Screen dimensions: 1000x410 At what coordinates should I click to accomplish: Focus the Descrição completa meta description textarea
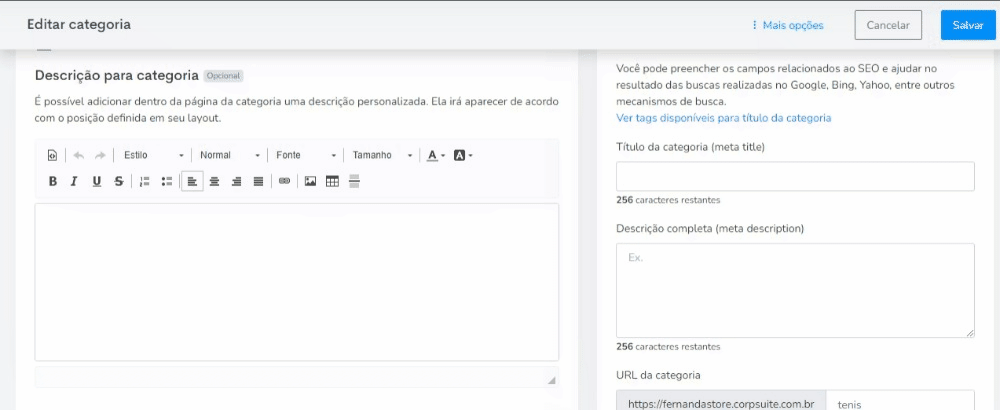coord(795,290)
